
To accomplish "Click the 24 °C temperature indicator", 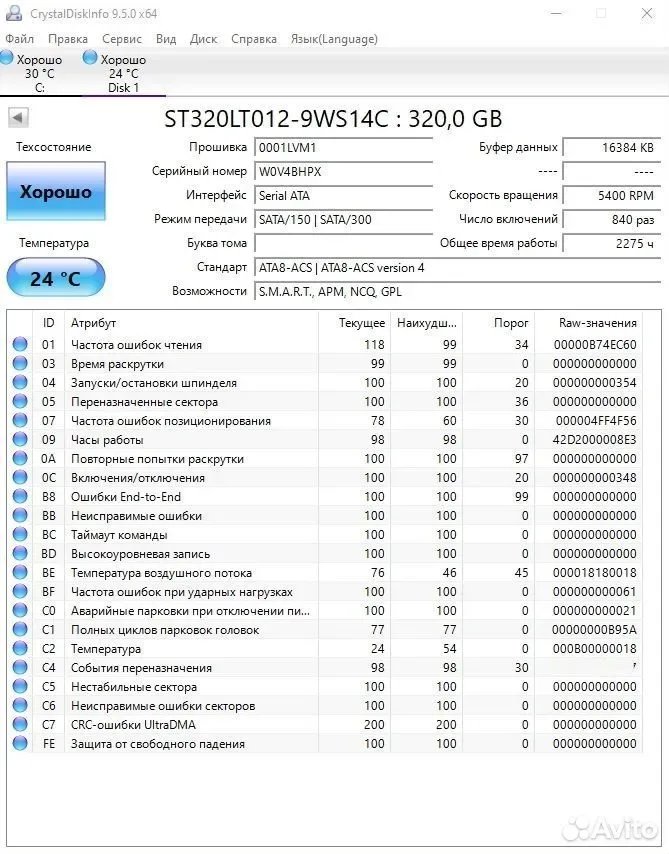I will [56, 278].
